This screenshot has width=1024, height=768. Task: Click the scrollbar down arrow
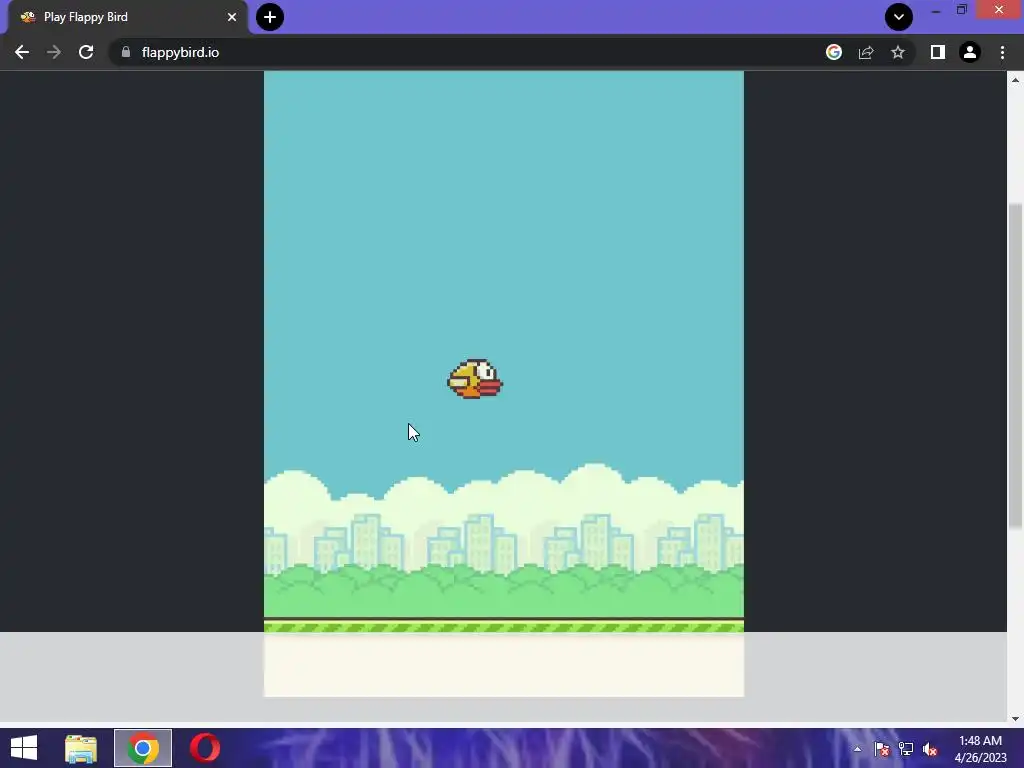(x=1015, y=718)
